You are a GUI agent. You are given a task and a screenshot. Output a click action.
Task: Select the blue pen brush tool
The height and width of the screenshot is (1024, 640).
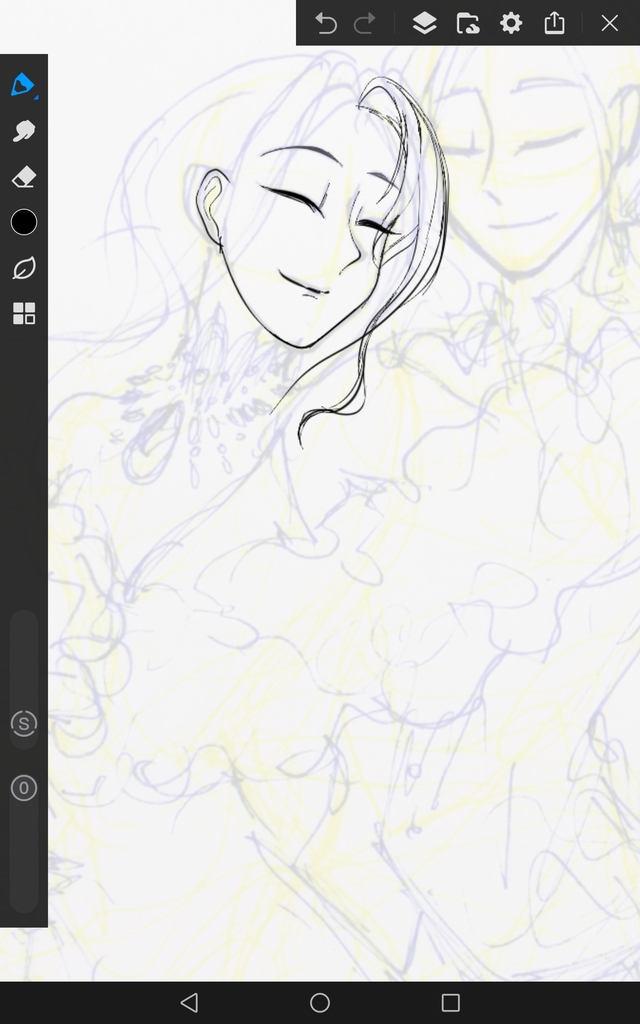24,85
